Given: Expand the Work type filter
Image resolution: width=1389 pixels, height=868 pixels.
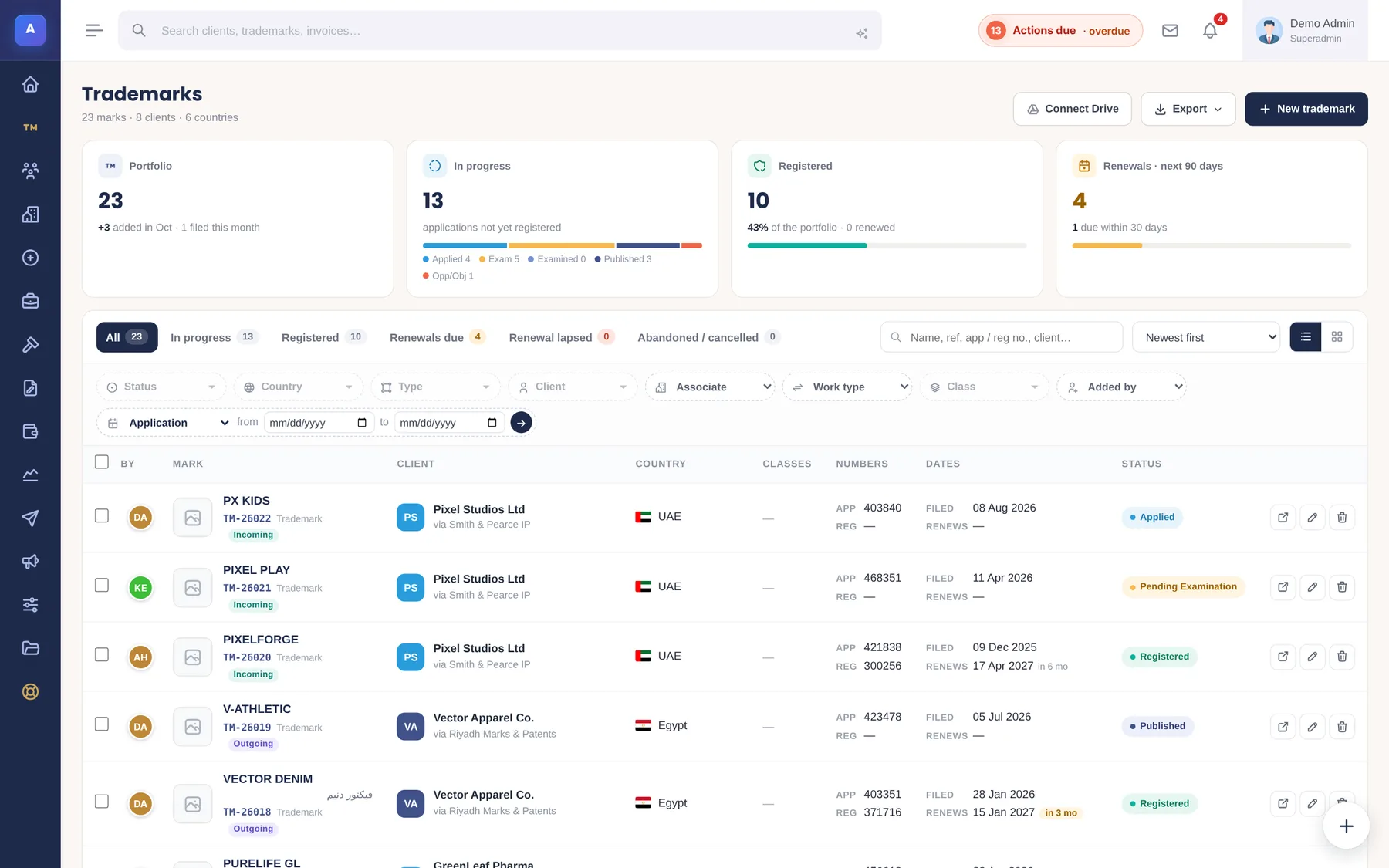Looking at the screenshot, I should click(847, 387).
